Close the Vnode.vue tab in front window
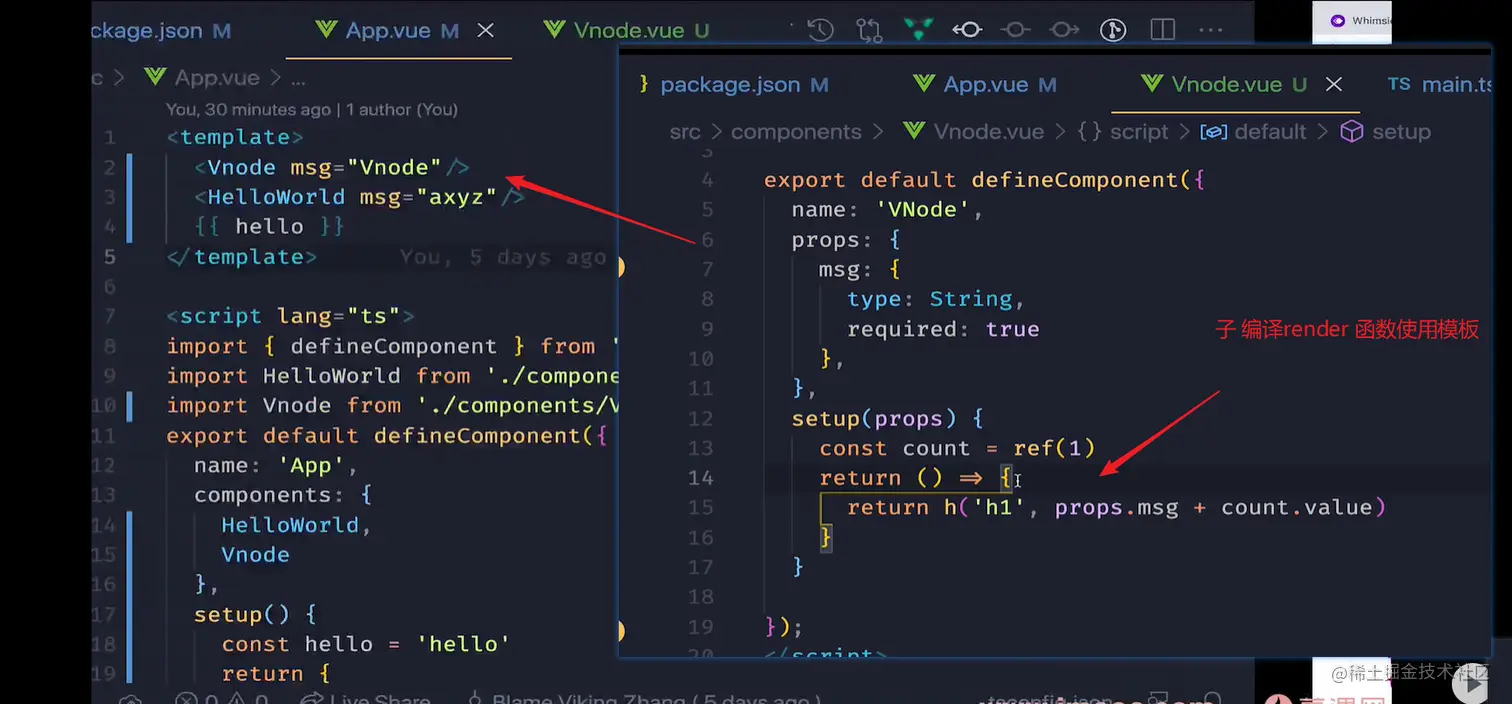The image size is (1512, 704). [x=1333, y=85]
